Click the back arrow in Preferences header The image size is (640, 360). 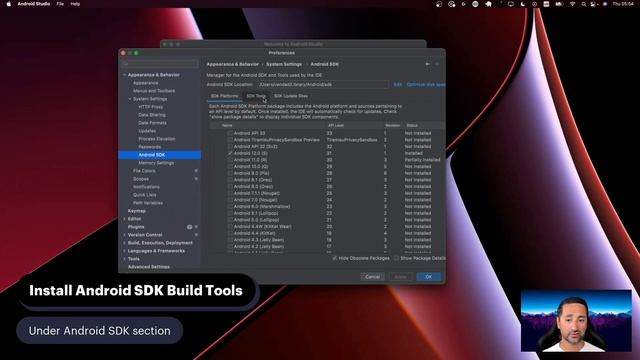coord(427,64)
